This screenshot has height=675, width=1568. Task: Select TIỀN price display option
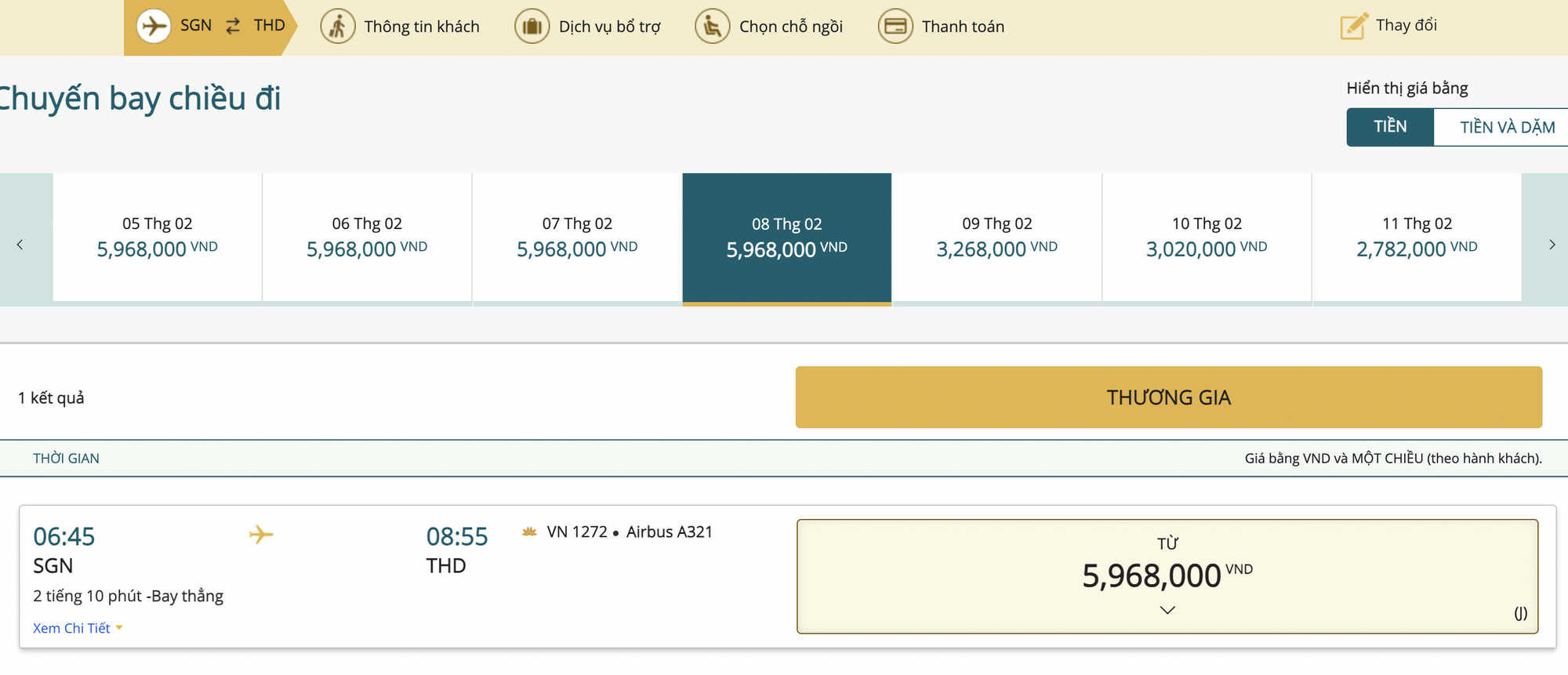point(1390,126)
